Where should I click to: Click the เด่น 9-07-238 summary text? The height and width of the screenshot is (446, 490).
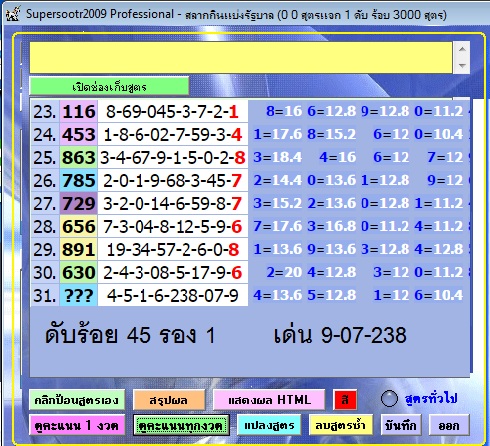340,335
